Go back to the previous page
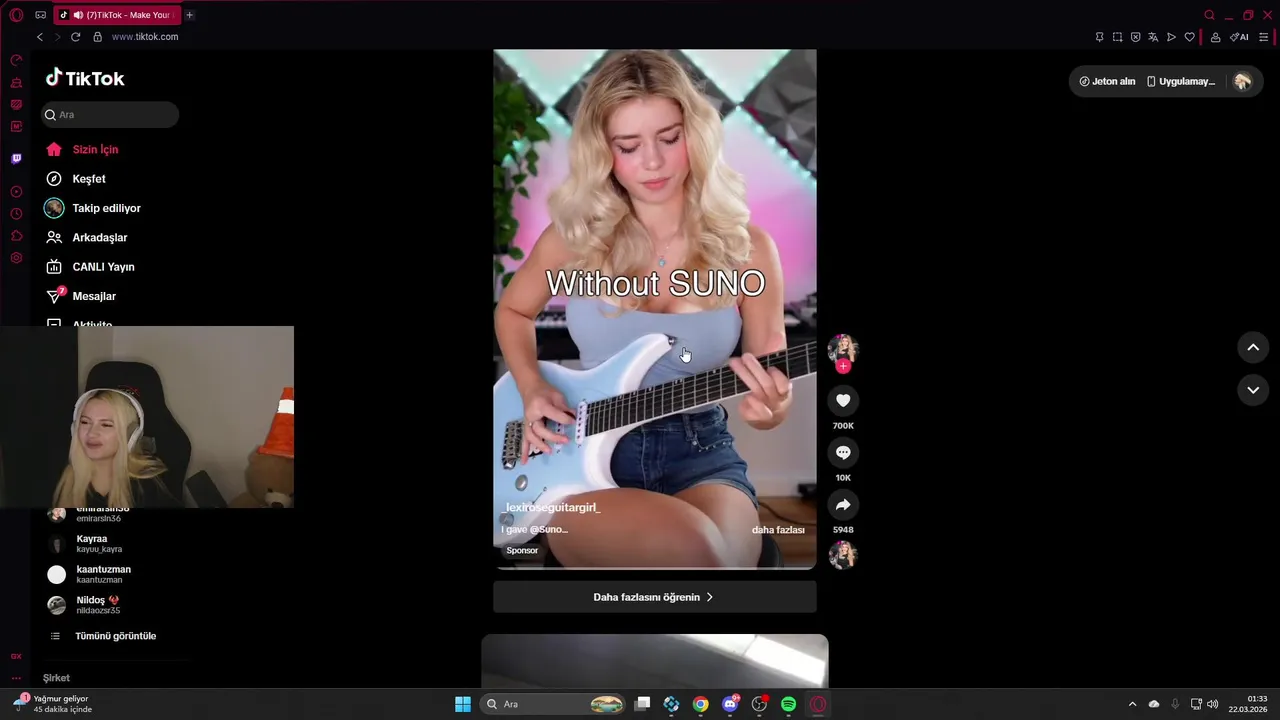 (x=40, y=37)
